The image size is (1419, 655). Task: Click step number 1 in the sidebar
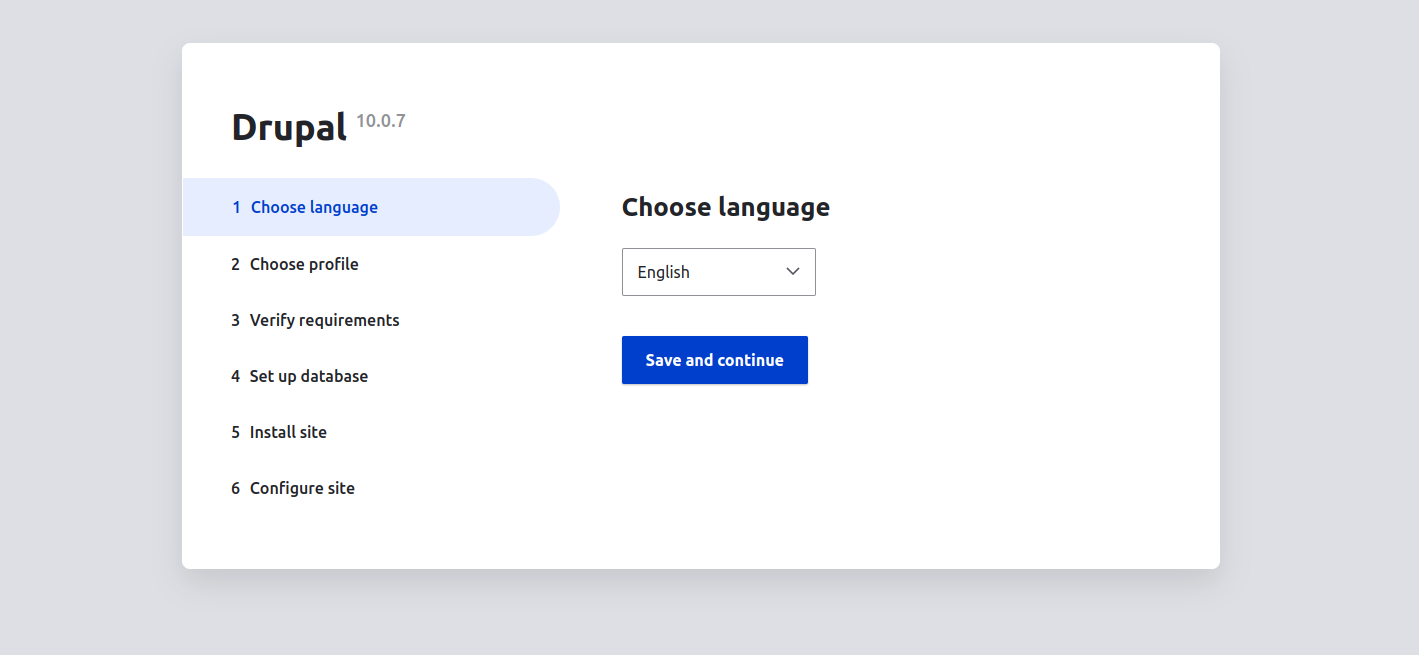[x=236, y=207]
